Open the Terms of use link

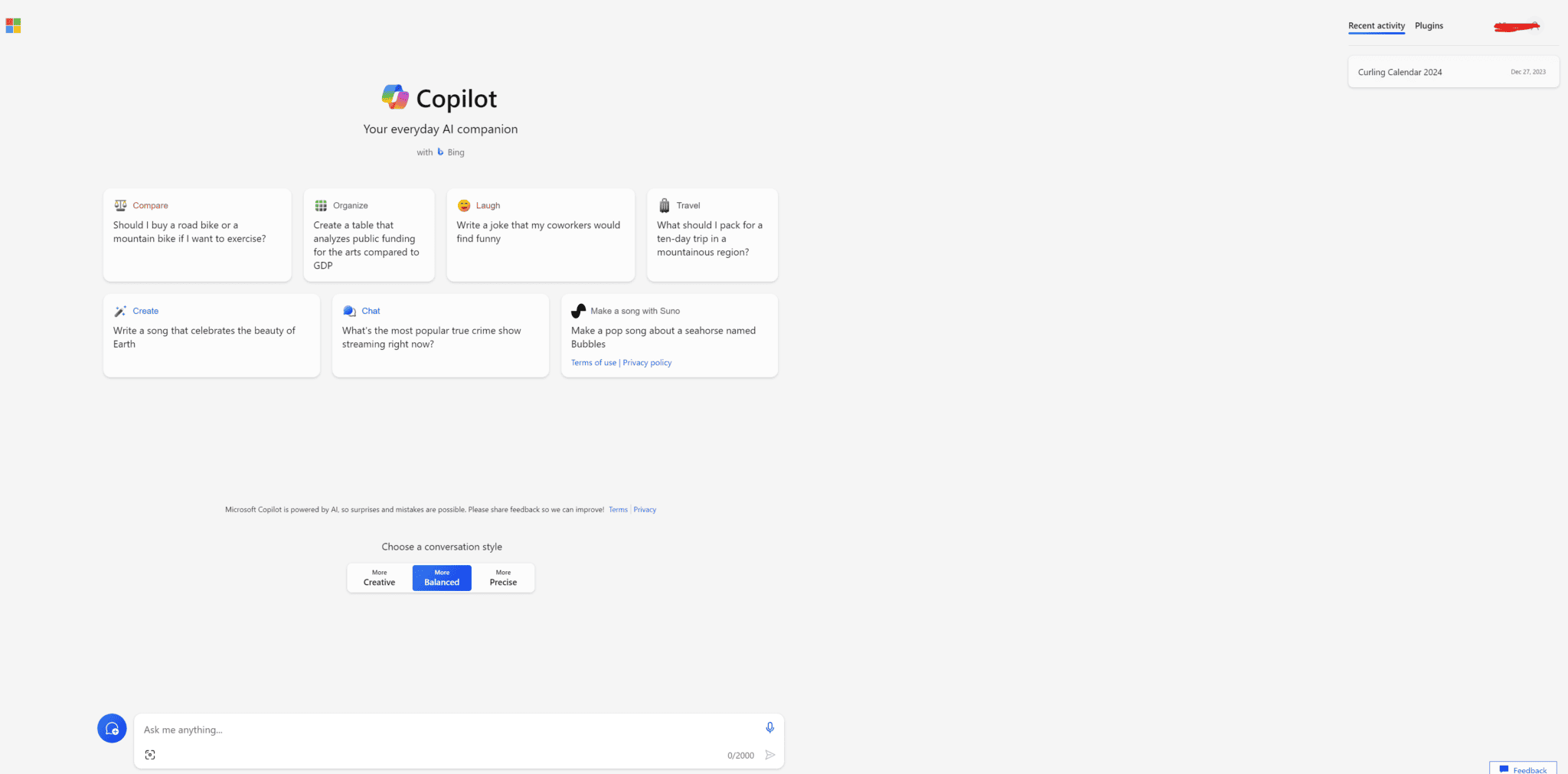tap(593, 363)
